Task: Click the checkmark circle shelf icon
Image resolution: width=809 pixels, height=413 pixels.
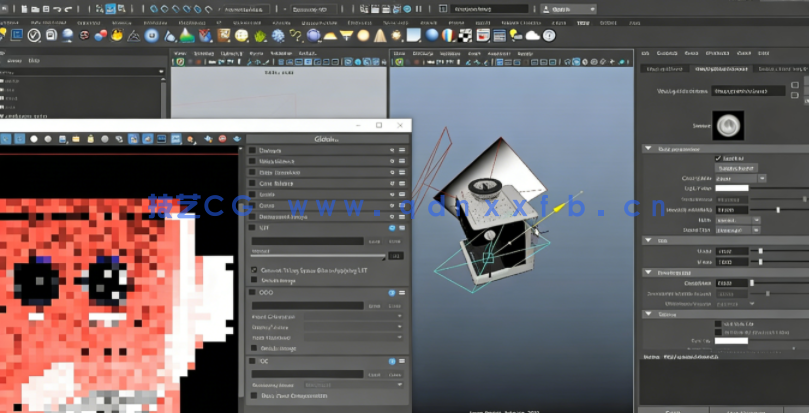Action: 35,35
